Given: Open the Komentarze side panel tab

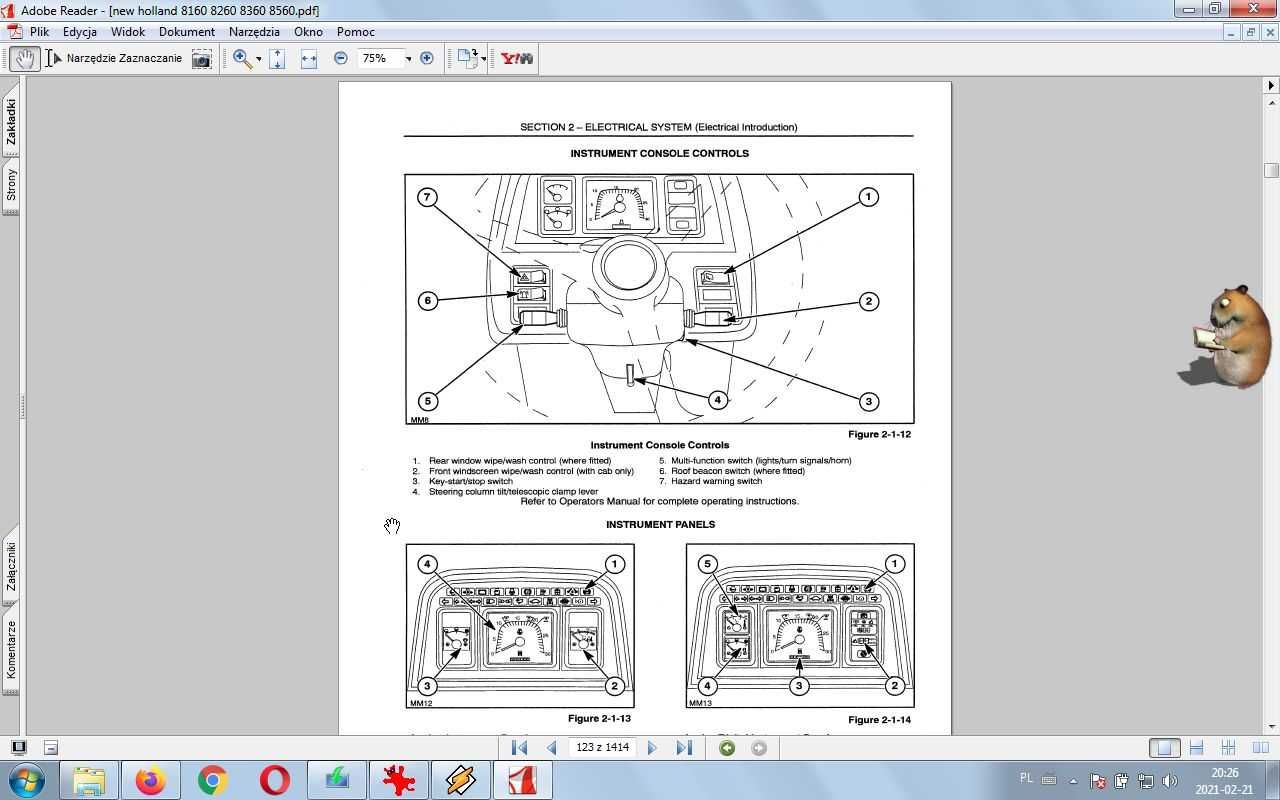Looking at the screenshot, I should pyautogui.click(x=11, y=649).
